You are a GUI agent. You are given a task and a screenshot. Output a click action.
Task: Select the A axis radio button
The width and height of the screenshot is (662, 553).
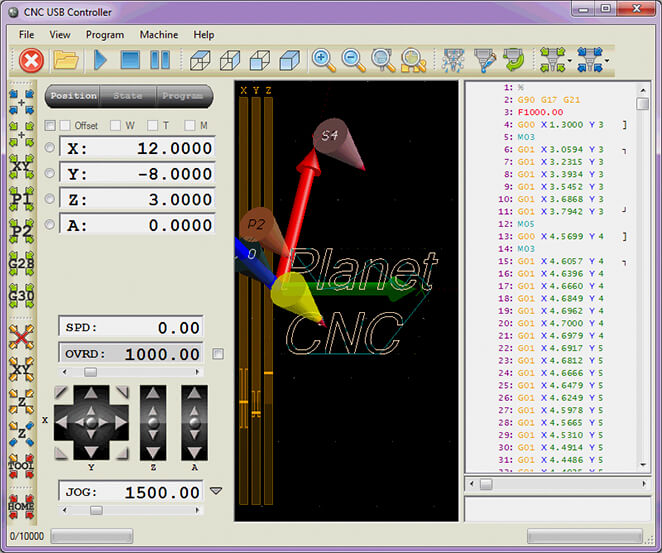coord(49,225)
